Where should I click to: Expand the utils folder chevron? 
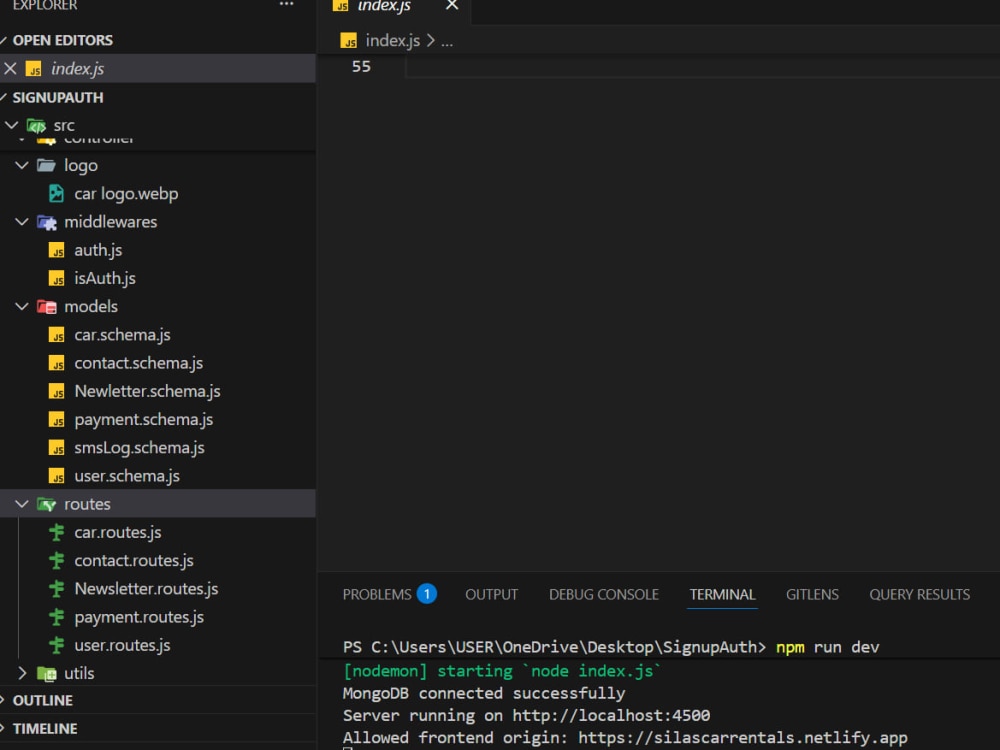[x=22, y=673]
